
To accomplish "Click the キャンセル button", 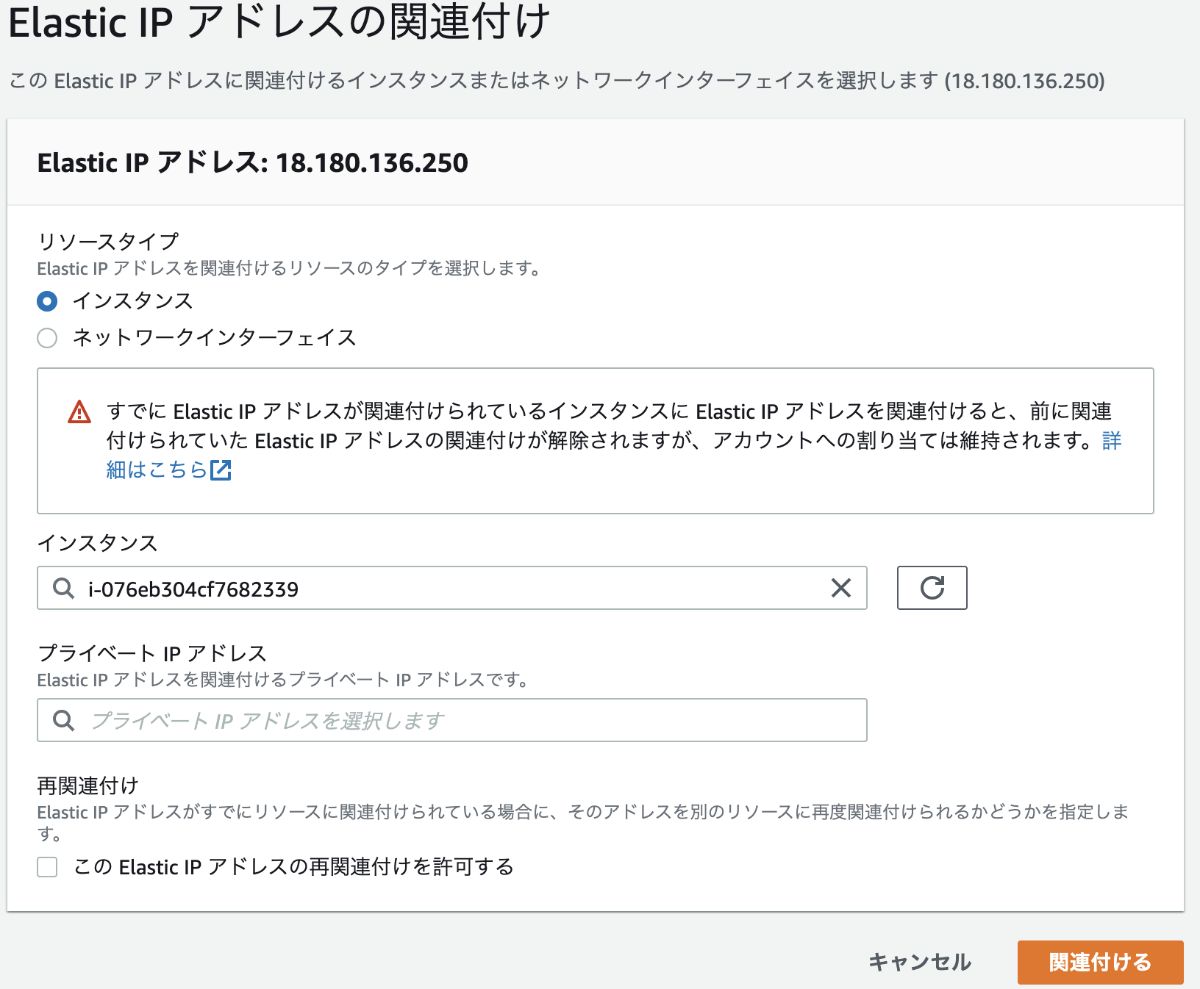I will point(919,962).
